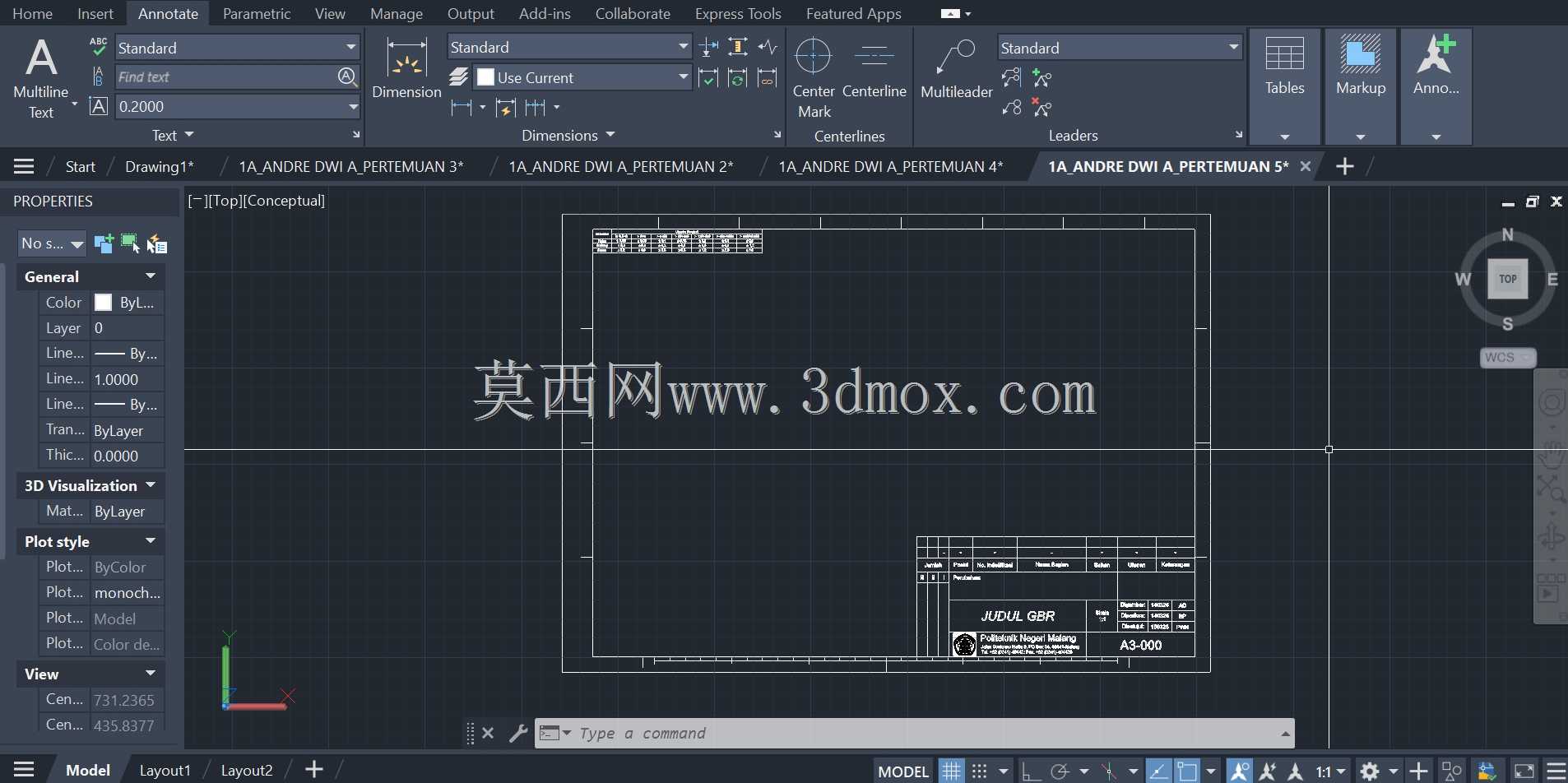Start the Dimension command
This screenshot has height=783, width=1568.
pyautogui.click(x=406, y=69)
